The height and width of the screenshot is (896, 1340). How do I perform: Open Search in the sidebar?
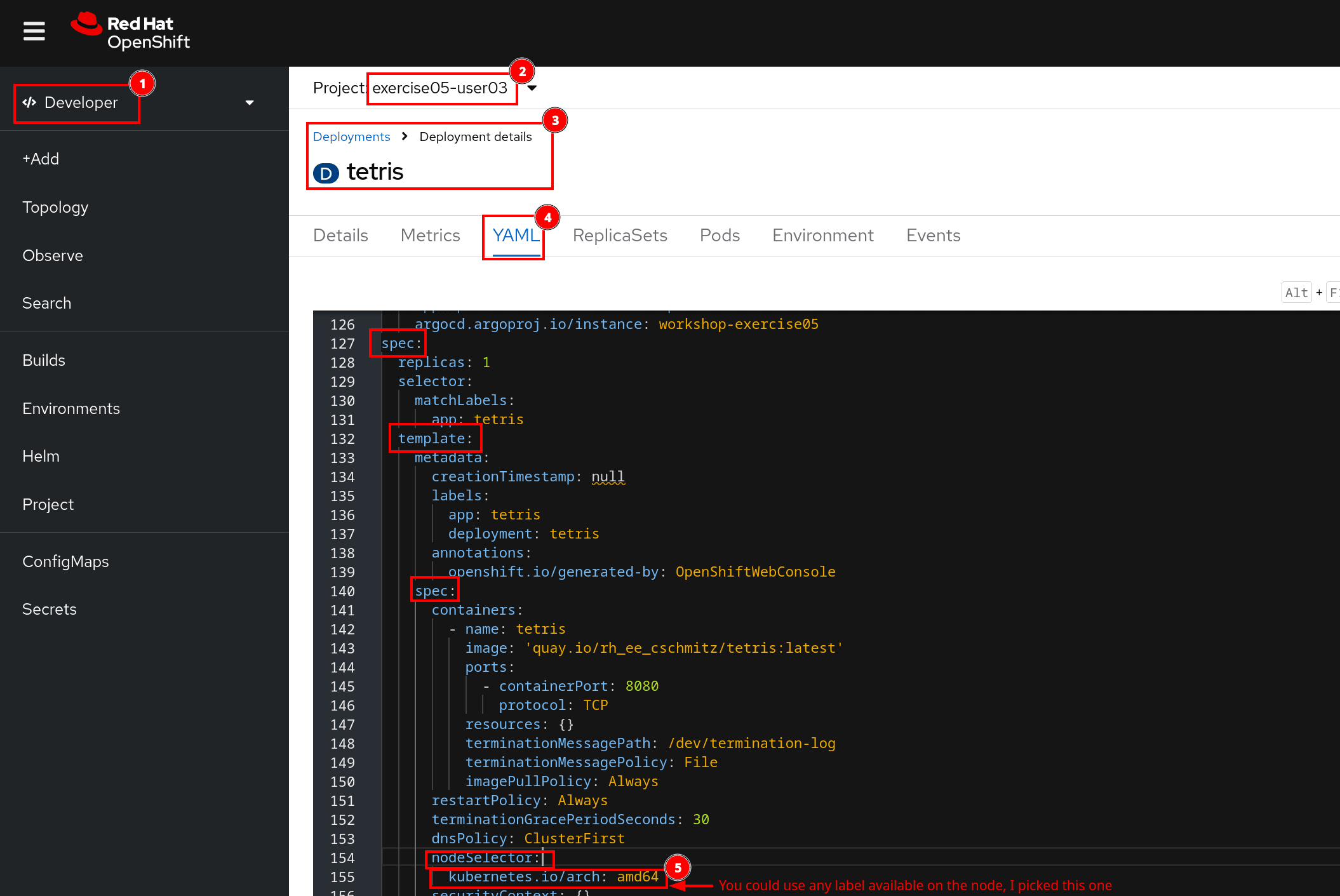tap(46, 303)
